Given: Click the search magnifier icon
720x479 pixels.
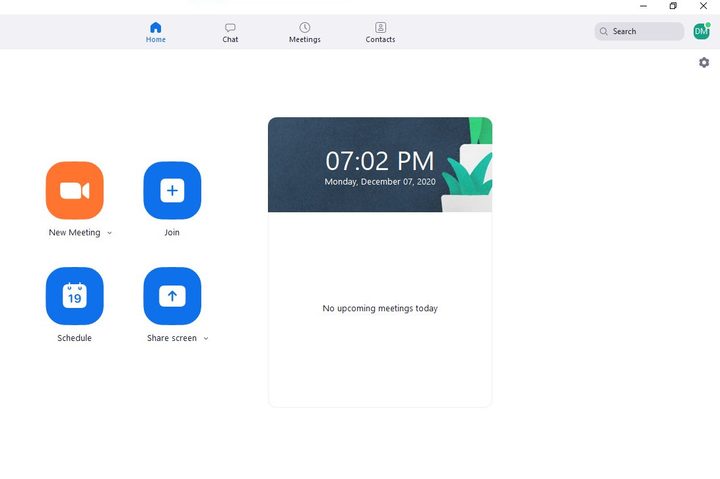Looking at the screenshot, I should pyautogui.click(x=604, y=31).
